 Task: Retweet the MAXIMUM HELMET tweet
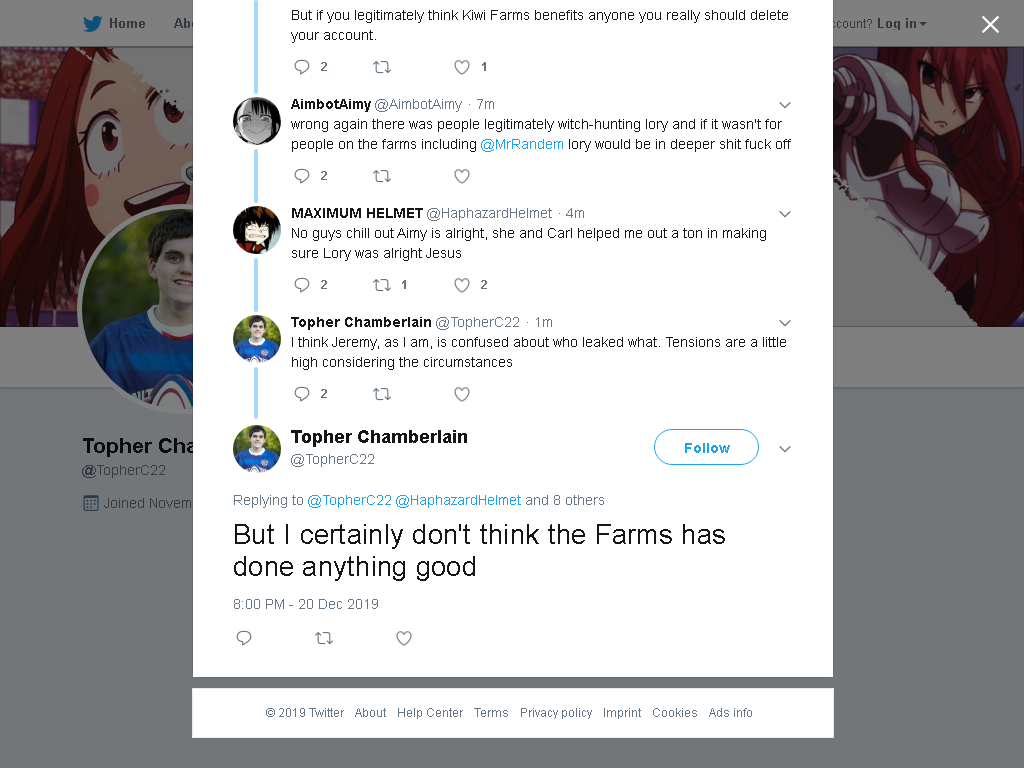pos(381,285)
